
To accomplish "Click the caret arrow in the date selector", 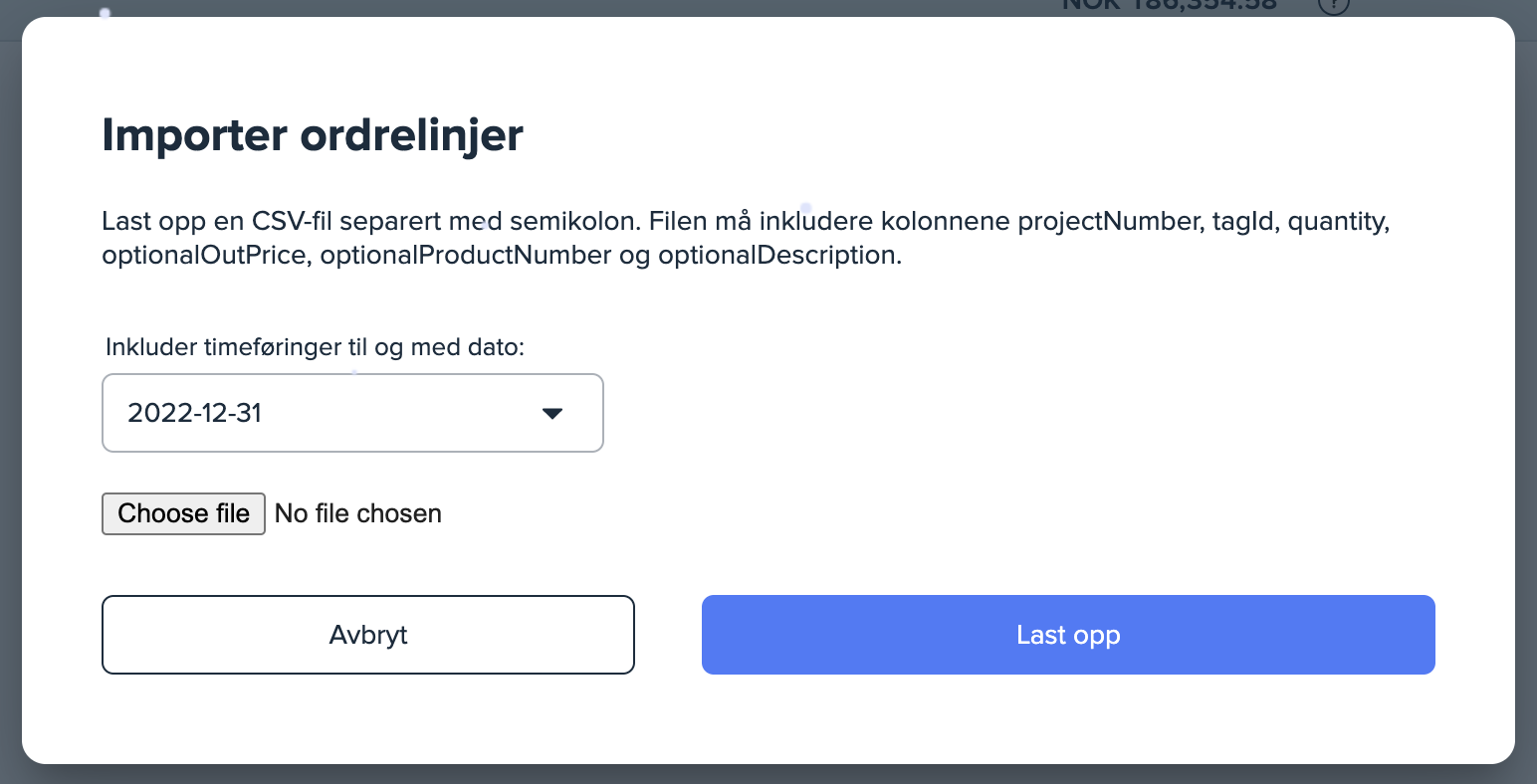I will tap(552, 413).
